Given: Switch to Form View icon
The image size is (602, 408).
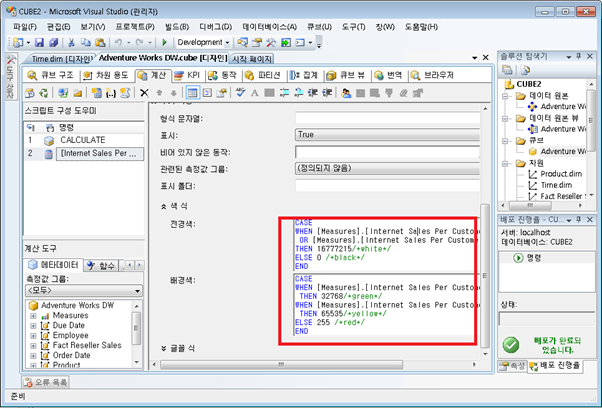Looking at the screenshot, I should pyautogui.click(x=192, y=93).
